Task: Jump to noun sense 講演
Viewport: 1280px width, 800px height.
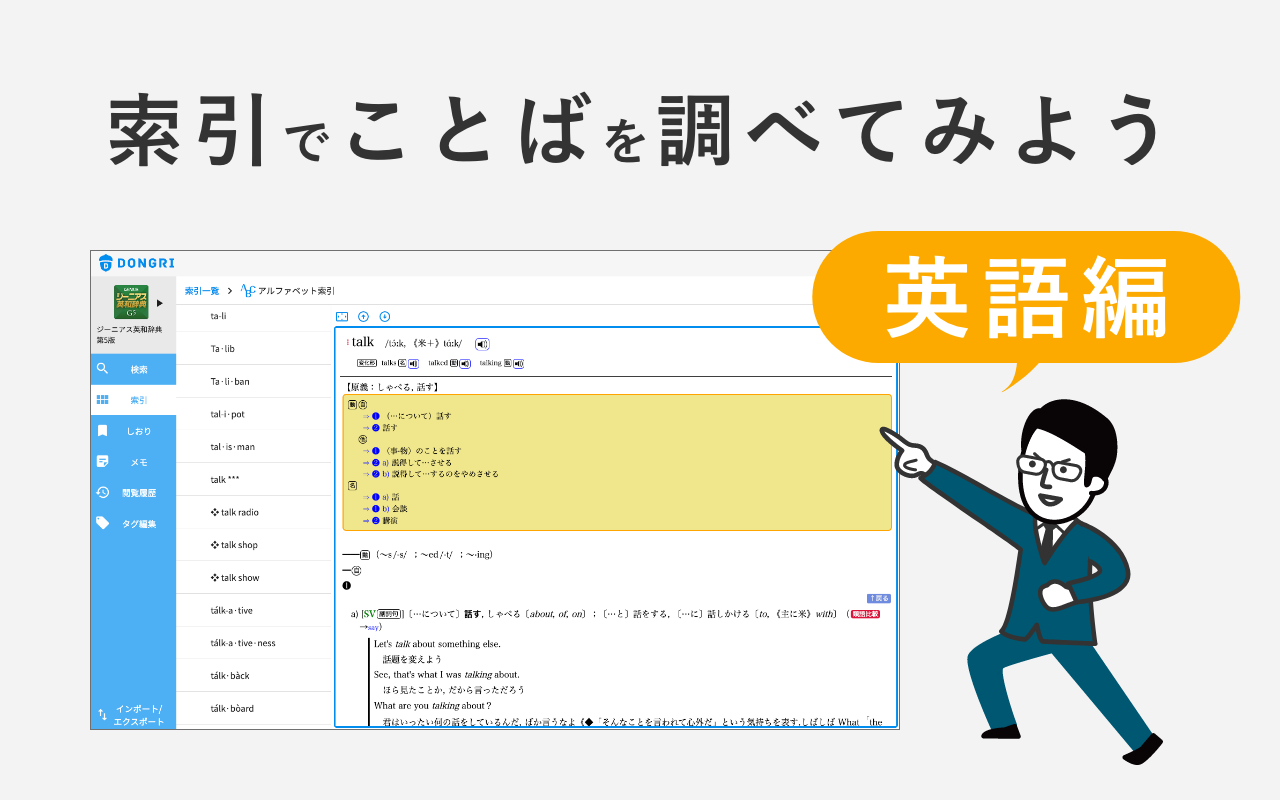Action: [380, 520]
